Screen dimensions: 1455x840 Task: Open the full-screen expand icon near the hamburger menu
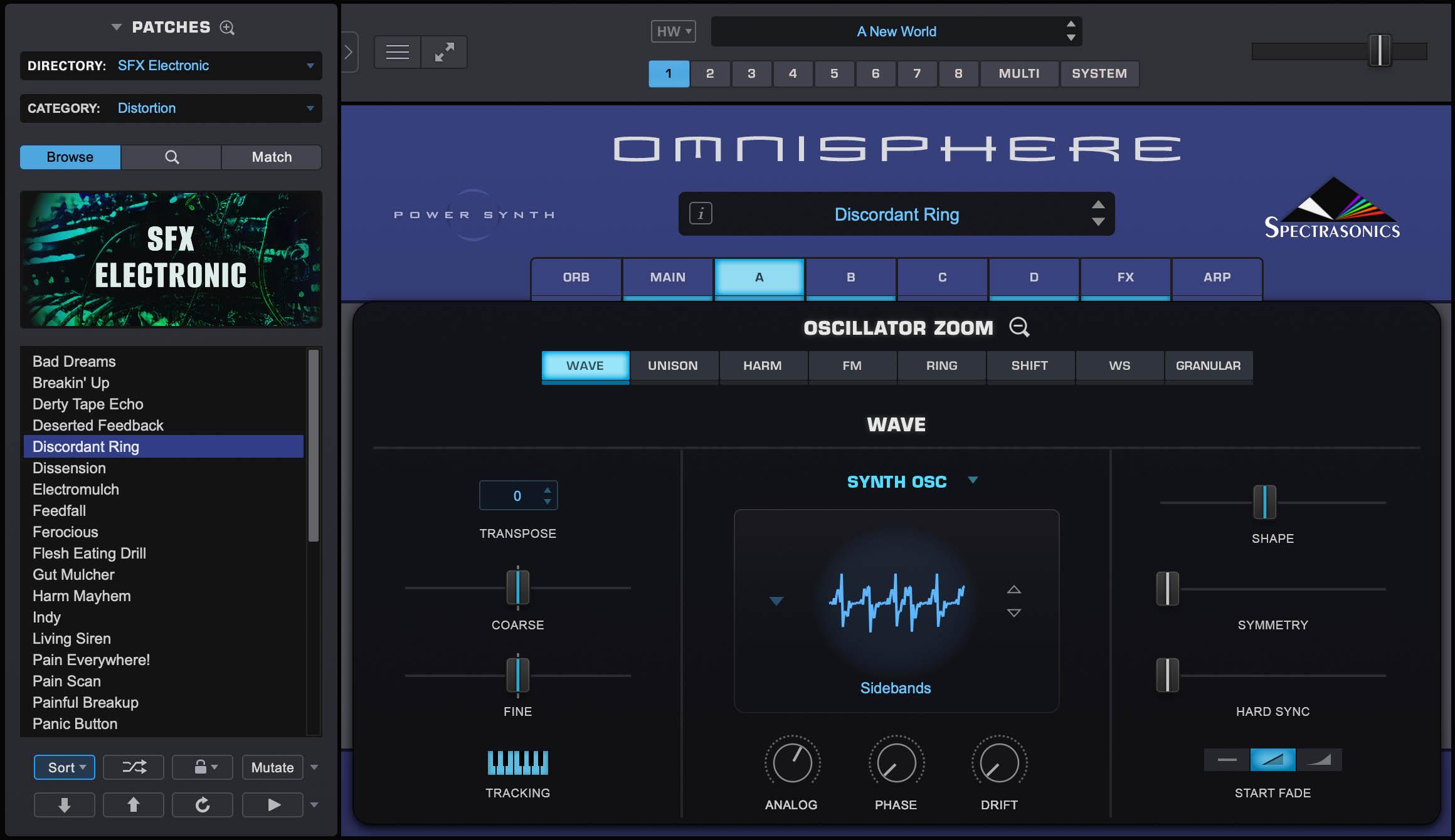pos(445,51)
